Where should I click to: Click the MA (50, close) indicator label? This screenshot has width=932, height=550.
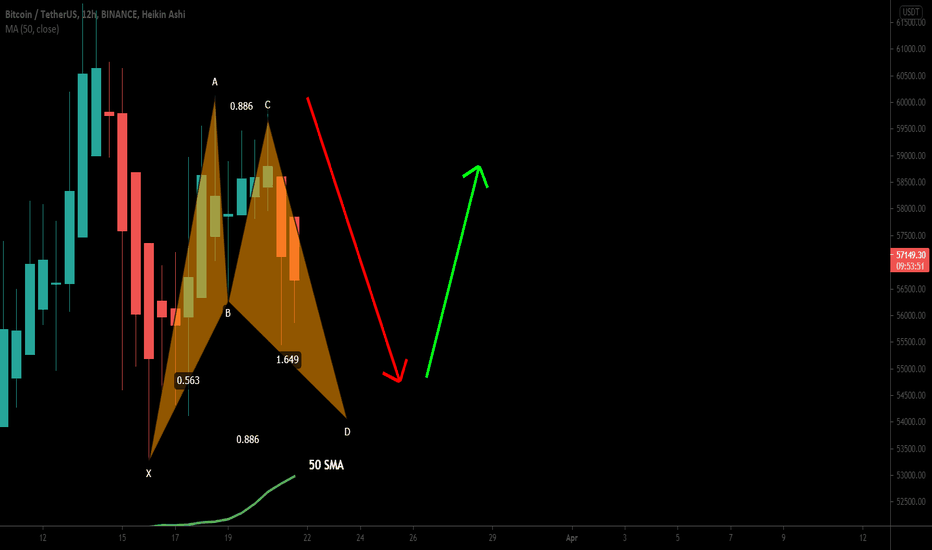click(32, 29)
